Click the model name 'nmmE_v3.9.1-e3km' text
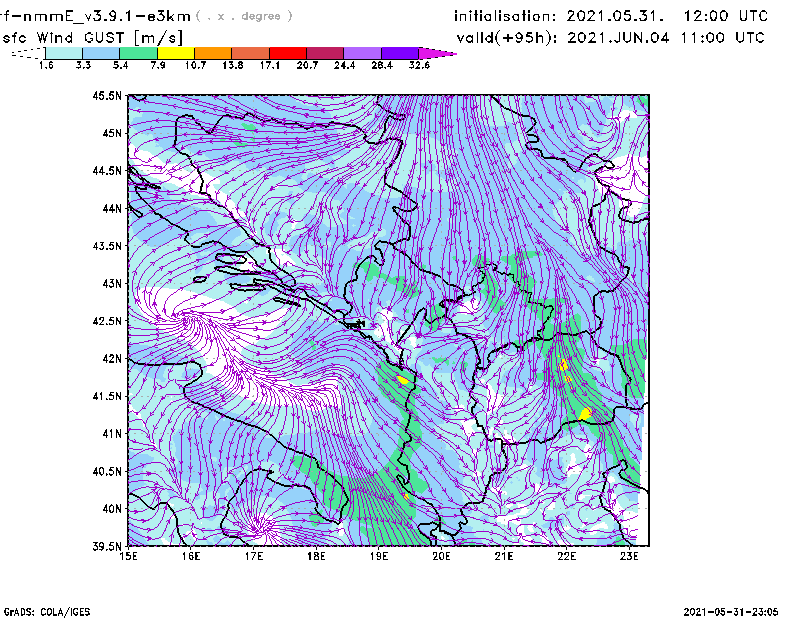Viewport: 800px width, 618px height. (x=107, y=16)
